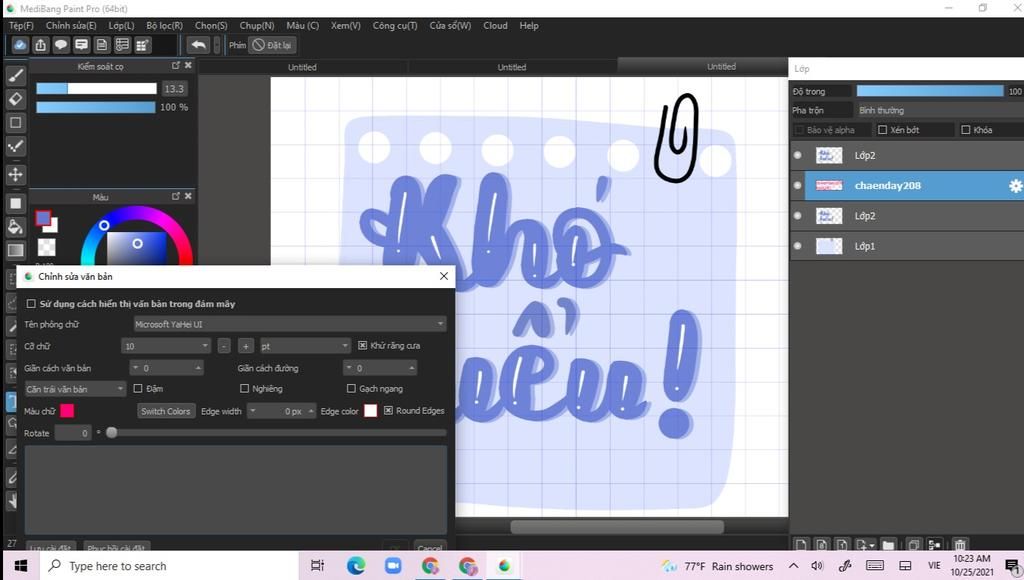1024x580 pixels.
Task: Toggle the Round Edges checkbox
Action: pyautogui.click(x=389, y=411)
